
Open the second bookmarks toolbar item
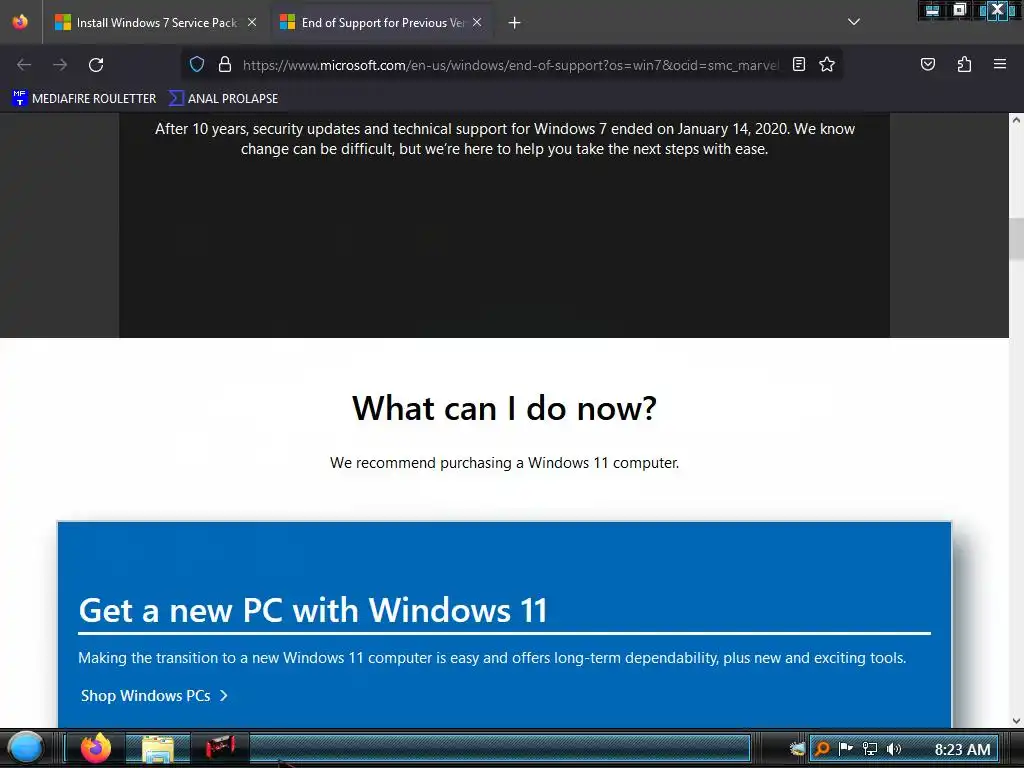pyautogui.click(x=224, y=99)
